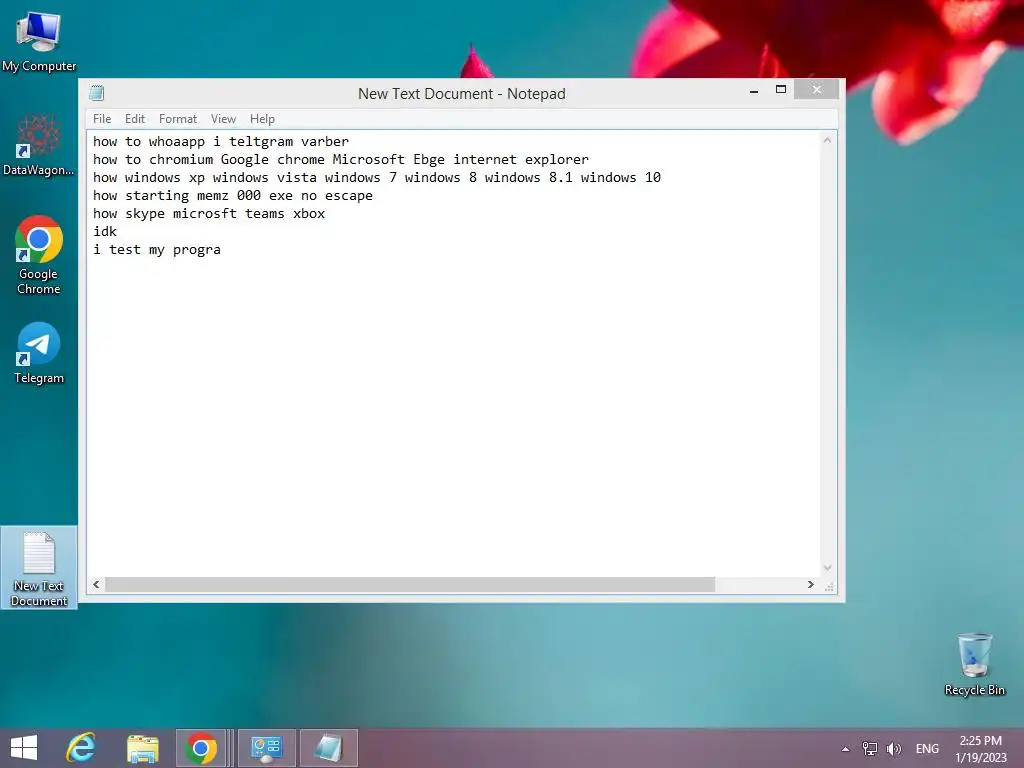Click the word 'chromium' in the text

pyautogui.click(x=181, y=159)
